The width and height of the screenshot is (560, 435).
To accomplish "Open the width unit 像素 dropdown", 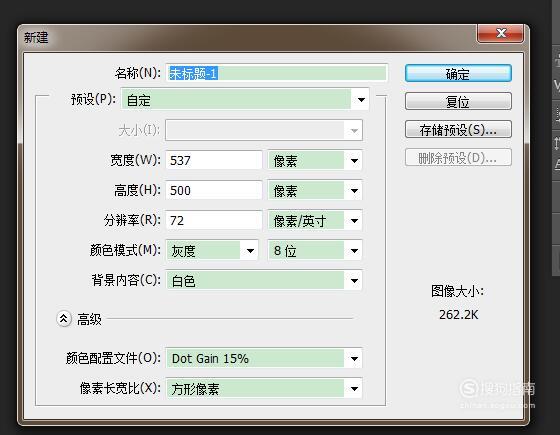I will (315, 161).
